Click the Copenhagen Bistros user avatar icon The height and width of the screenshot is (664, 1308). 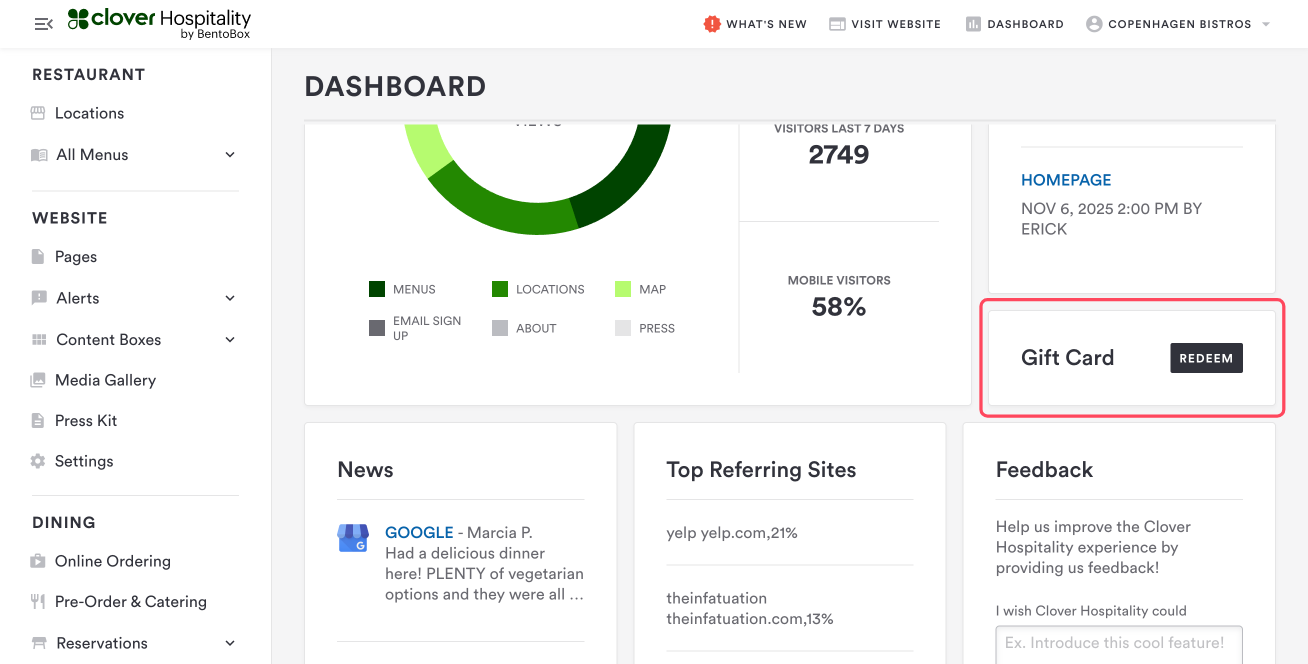pyautogui.click(x=1094, y=24)
